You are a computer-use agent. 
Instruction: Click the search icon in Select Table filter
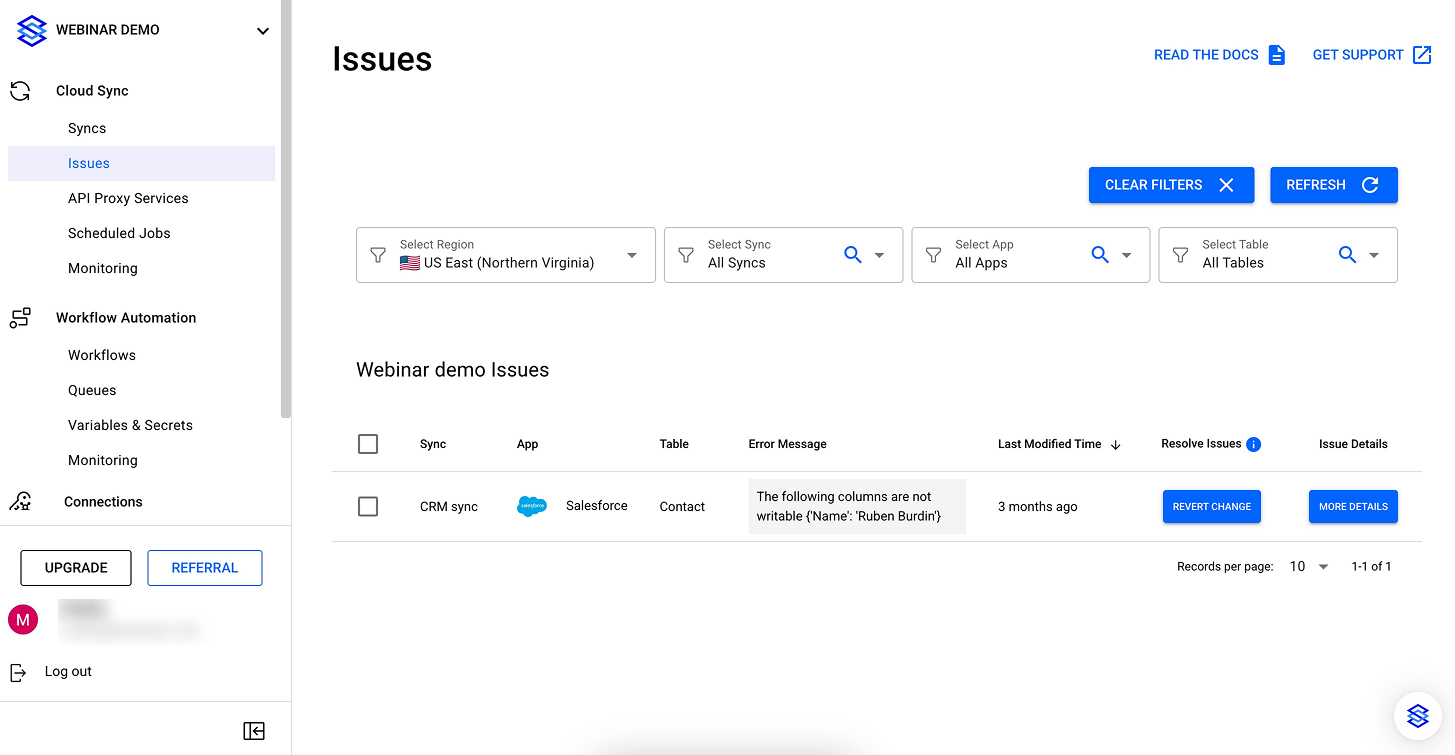(x=1347, y=255)
